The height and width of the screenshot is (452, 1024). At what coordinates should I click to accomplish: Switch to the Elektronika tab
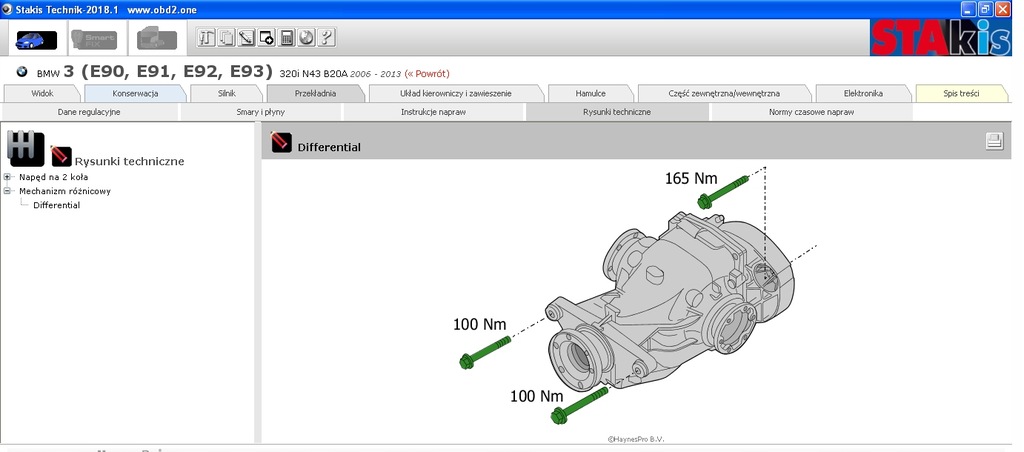(863, 93)
